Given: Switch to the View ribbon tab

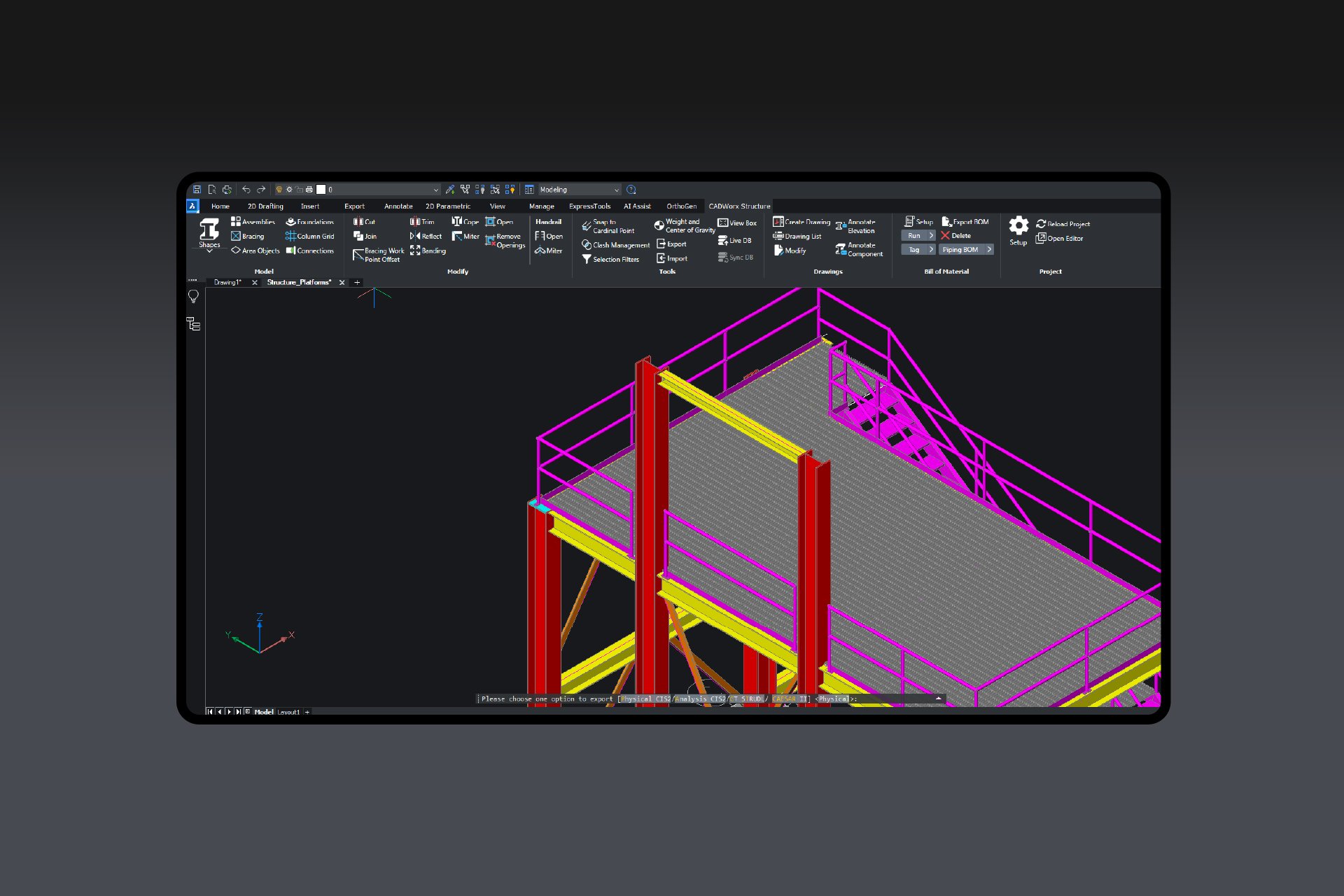Looking at the screenshot, I should 498,206.
